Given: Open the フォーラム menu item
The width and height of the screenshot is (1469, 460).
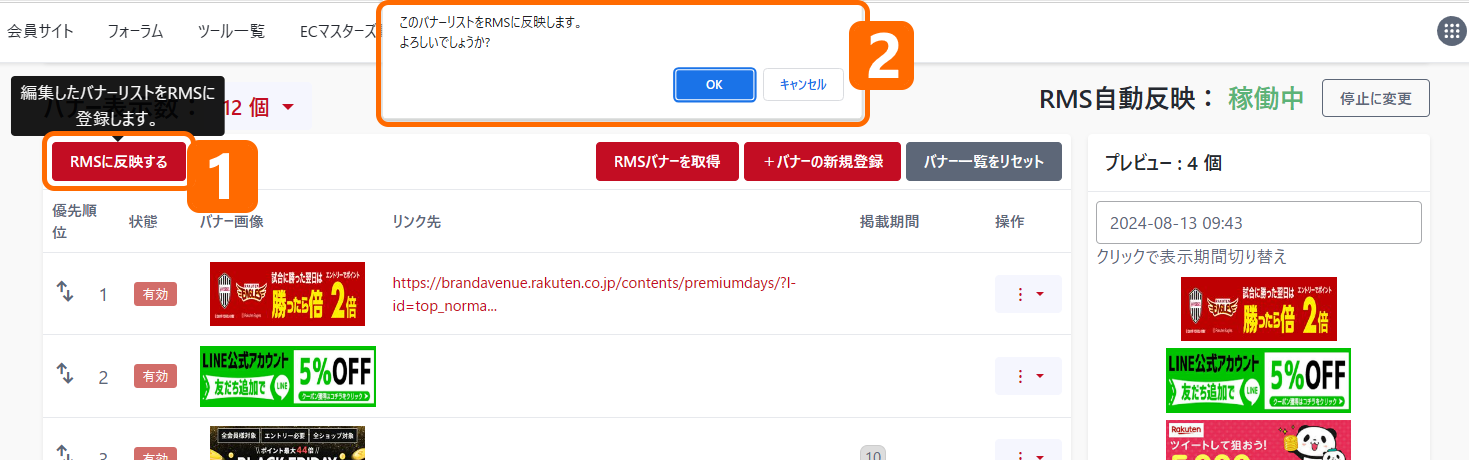Looking at the screenshot, I should pos(135,31).
